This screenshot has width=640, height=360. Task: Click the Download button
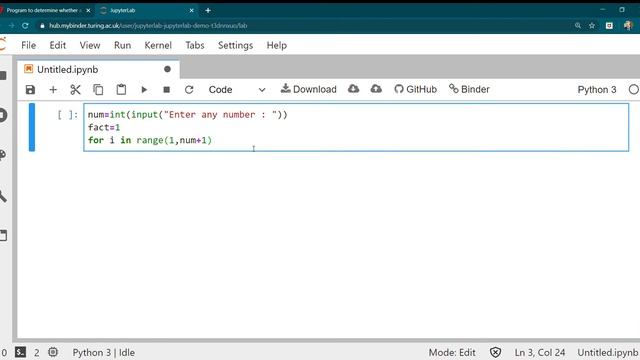coord(309,89)
